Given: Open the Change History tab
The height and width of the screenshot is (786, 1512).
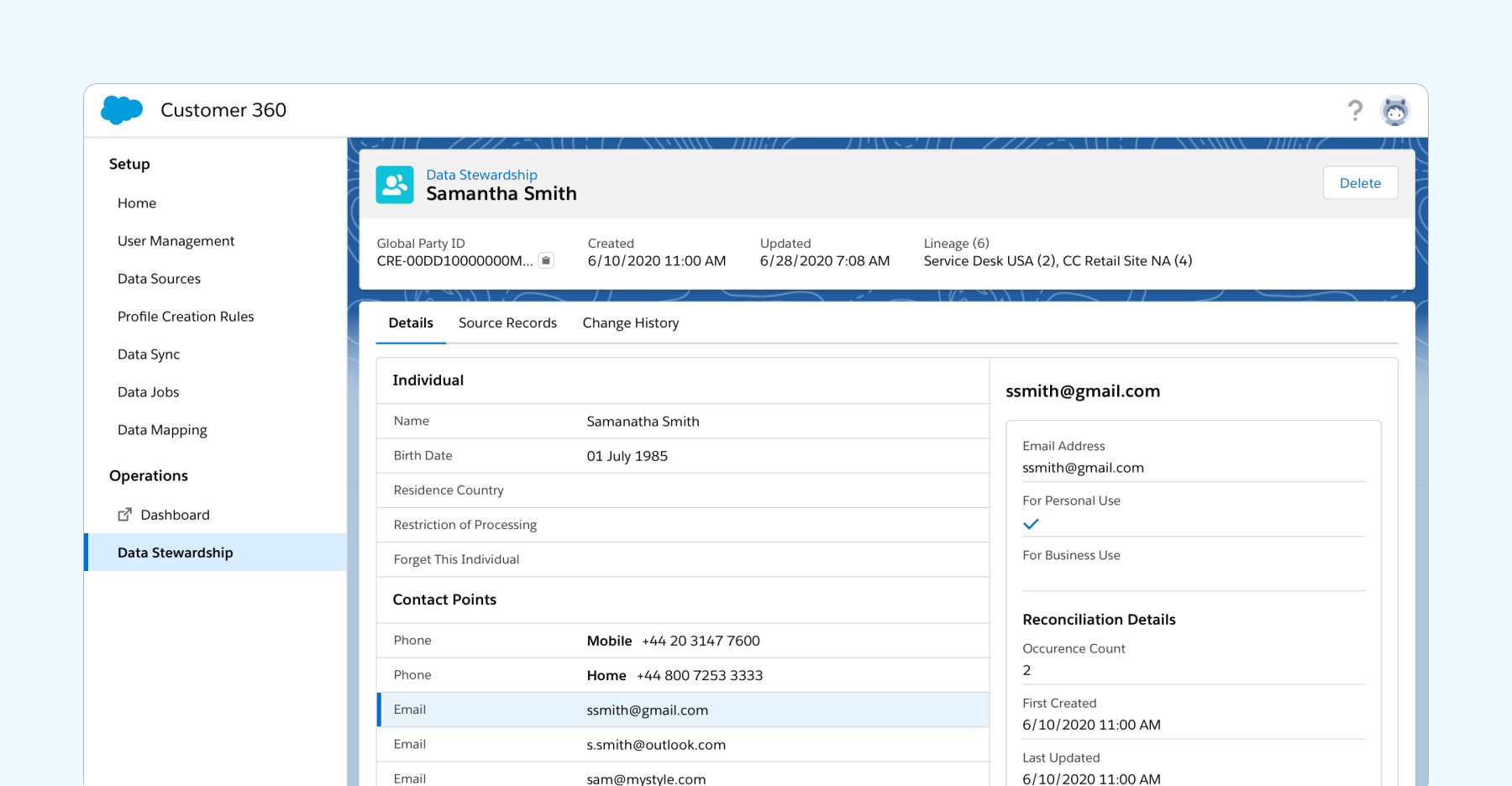Looking at the screenshot, I should tap(631, 322).
